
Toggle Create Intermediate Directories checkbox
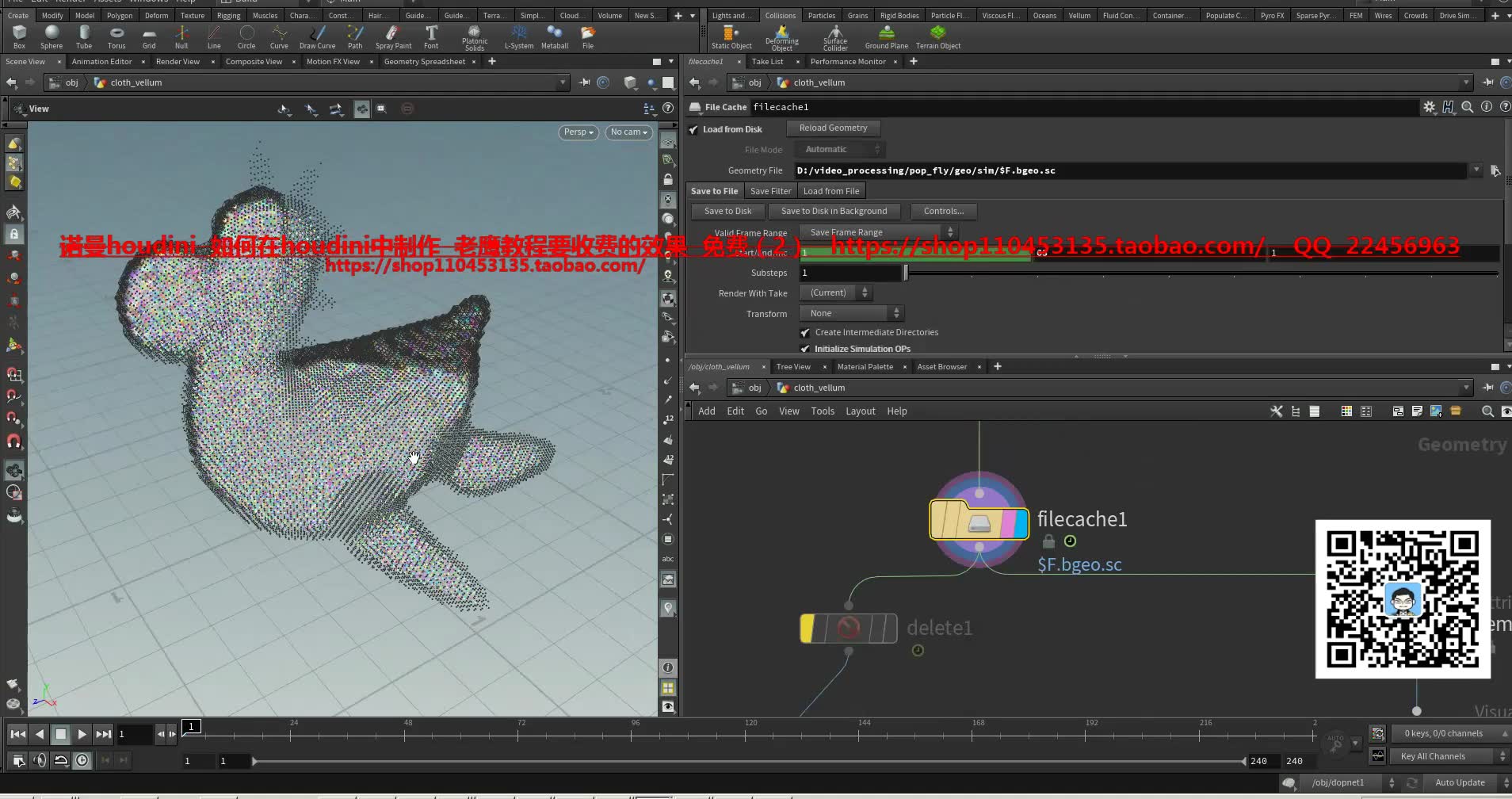pyautogui.click(x=805, y=333)
